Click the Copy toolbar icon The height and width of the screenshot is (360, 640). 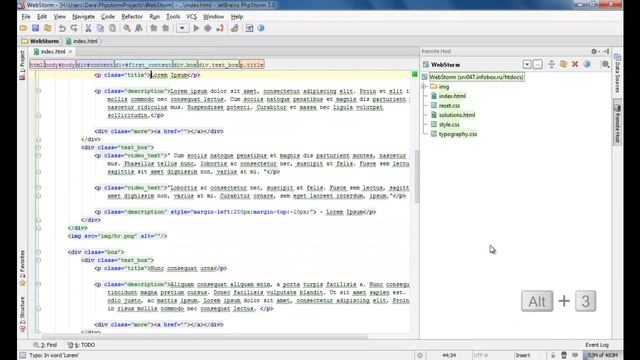(100, 28)
